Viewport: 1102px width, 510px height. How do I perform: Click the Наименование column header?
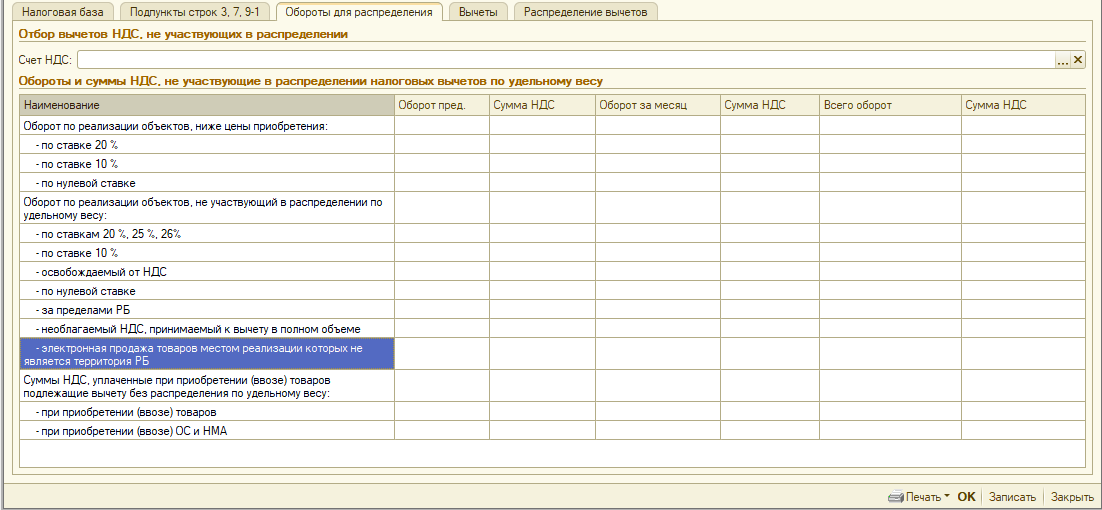pos(206,105)
